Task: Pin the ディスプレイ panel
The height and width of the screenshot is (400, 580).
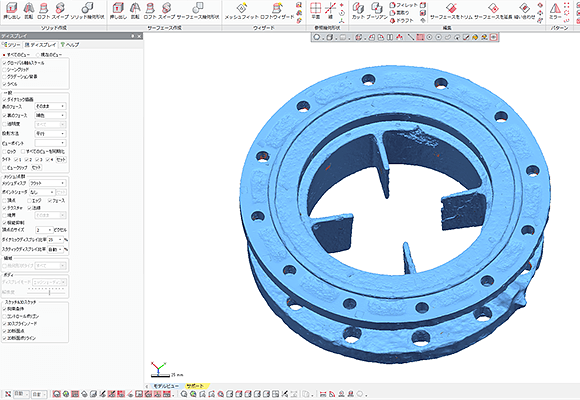Action: [133, 36]
